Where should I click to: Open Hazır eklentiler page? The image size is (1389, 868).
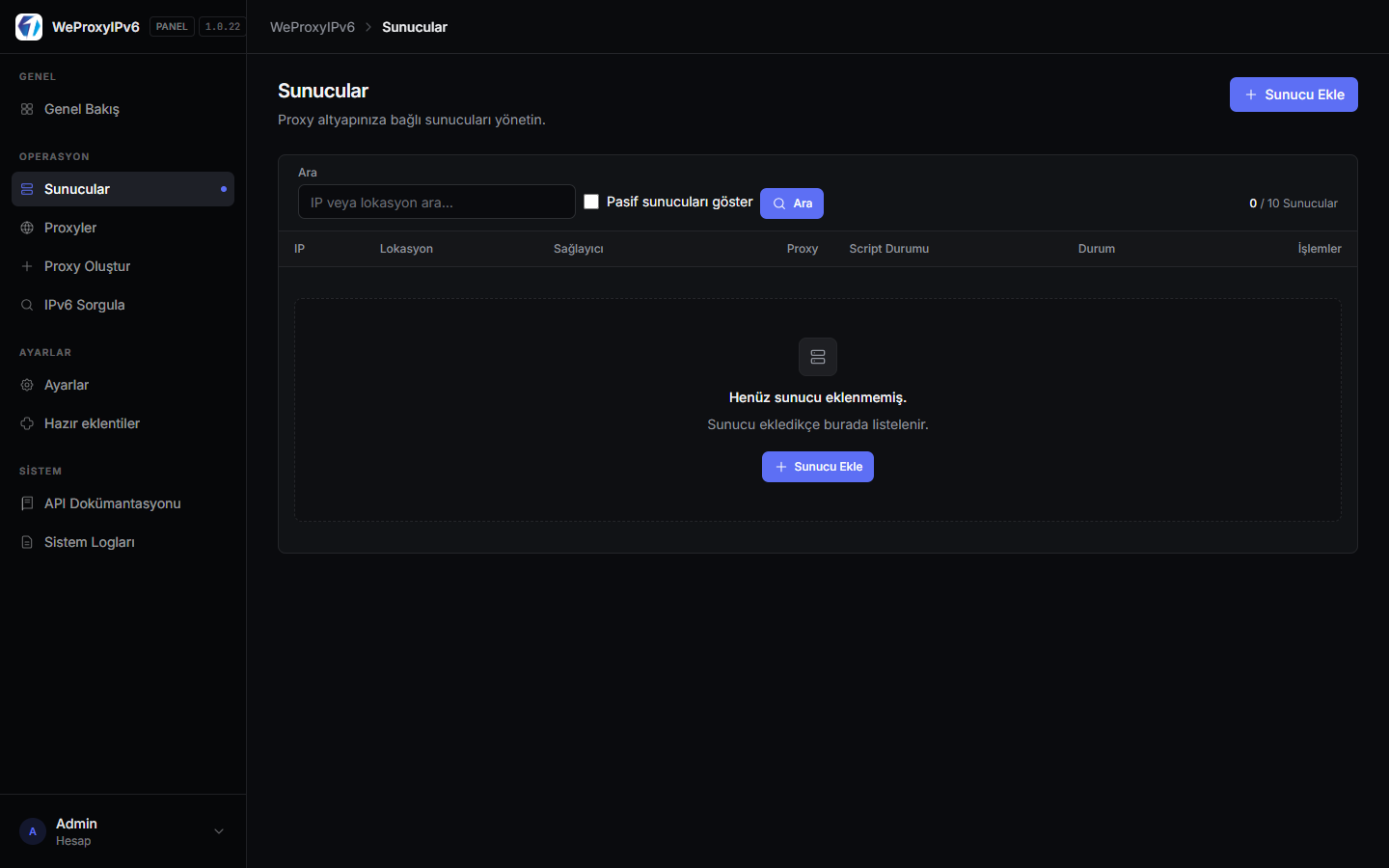tap(123, 423)
